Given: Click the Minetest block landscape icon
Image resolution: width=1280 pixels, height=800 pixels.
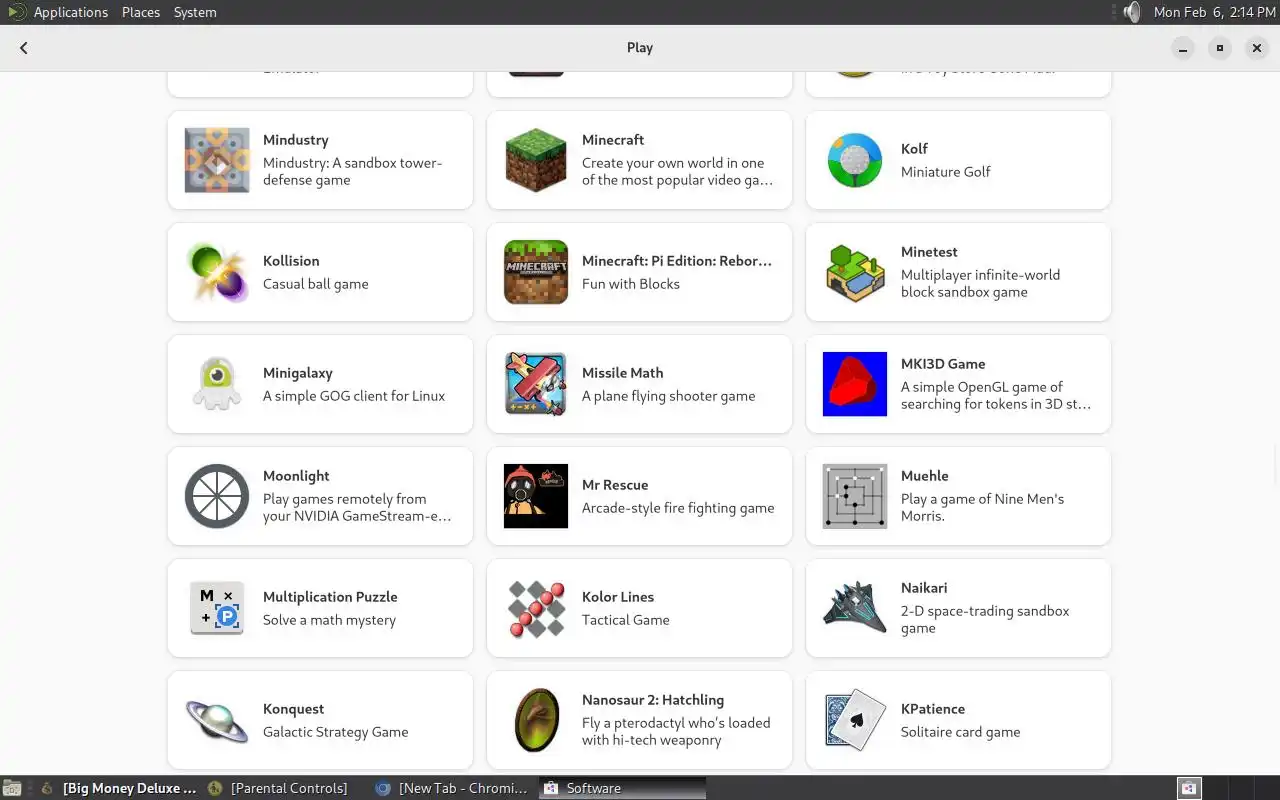Looking at the screenshot, I should (855, 272).
